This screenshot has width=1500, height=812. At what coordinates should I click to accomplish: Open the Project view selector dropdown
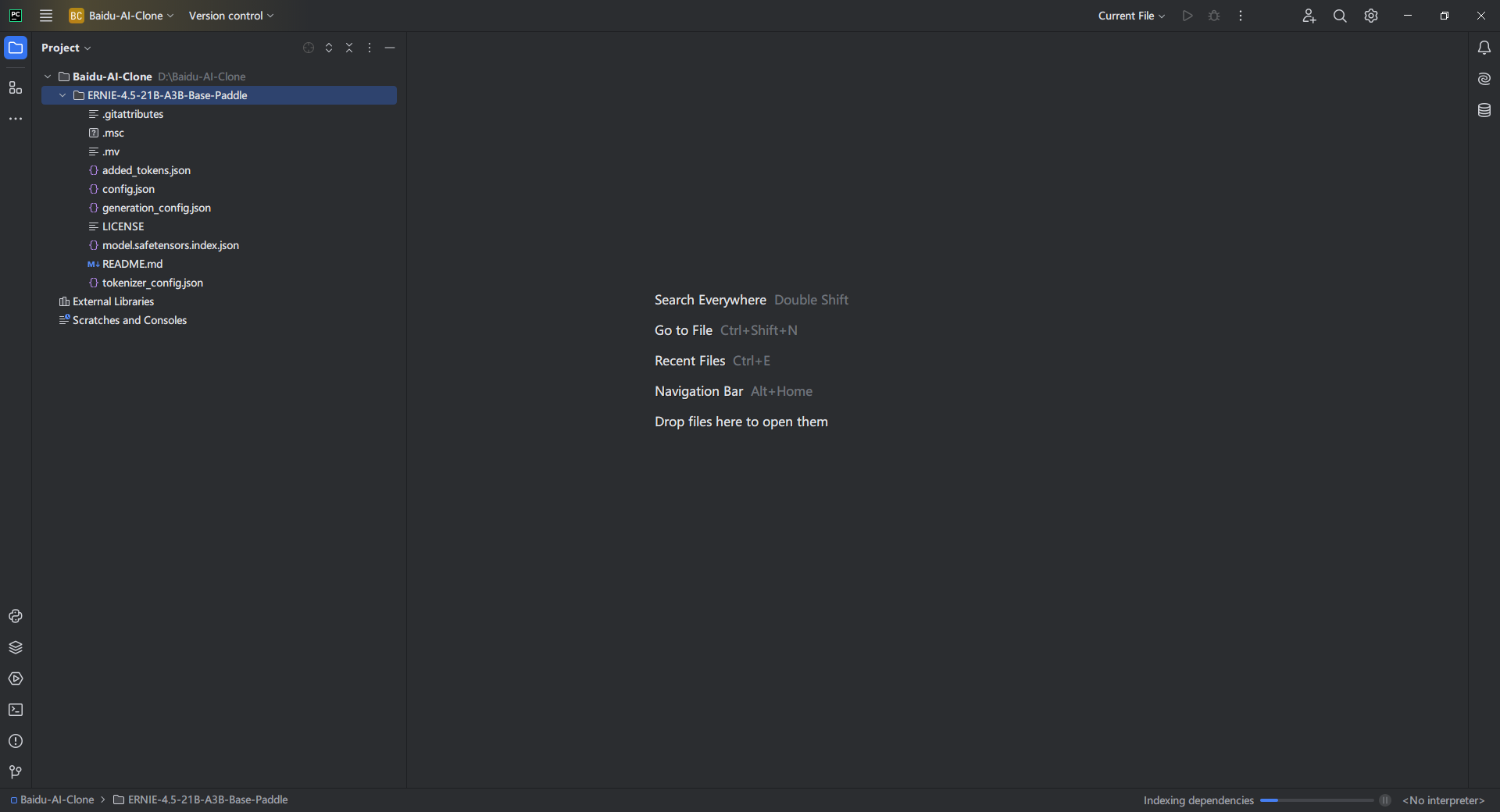pos(66,48)
